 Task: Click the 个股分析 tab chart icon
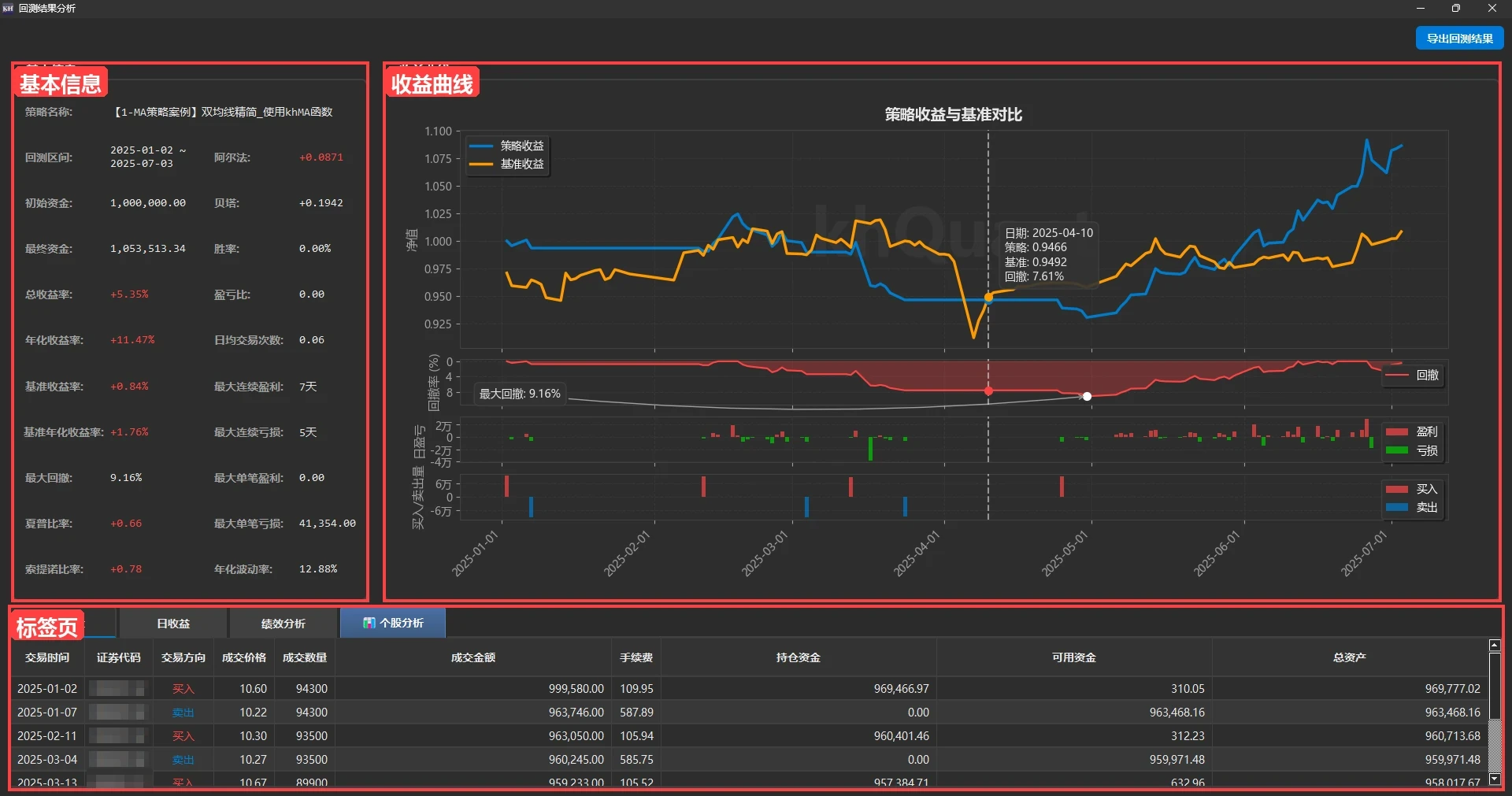coord(369,623)
